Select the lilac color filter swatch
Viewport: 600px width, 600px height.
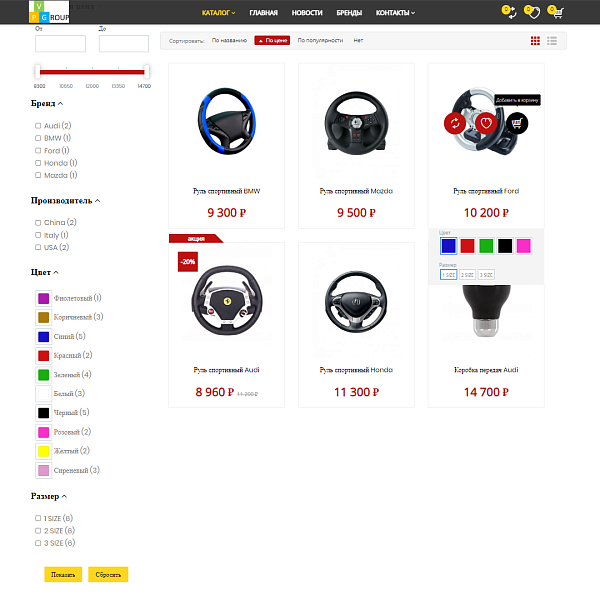coord(44,470)
